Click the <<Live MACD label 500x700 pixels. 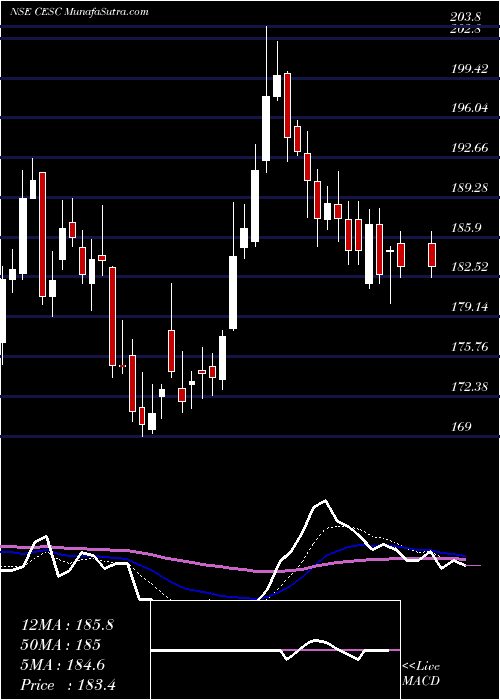pos(421,674)
